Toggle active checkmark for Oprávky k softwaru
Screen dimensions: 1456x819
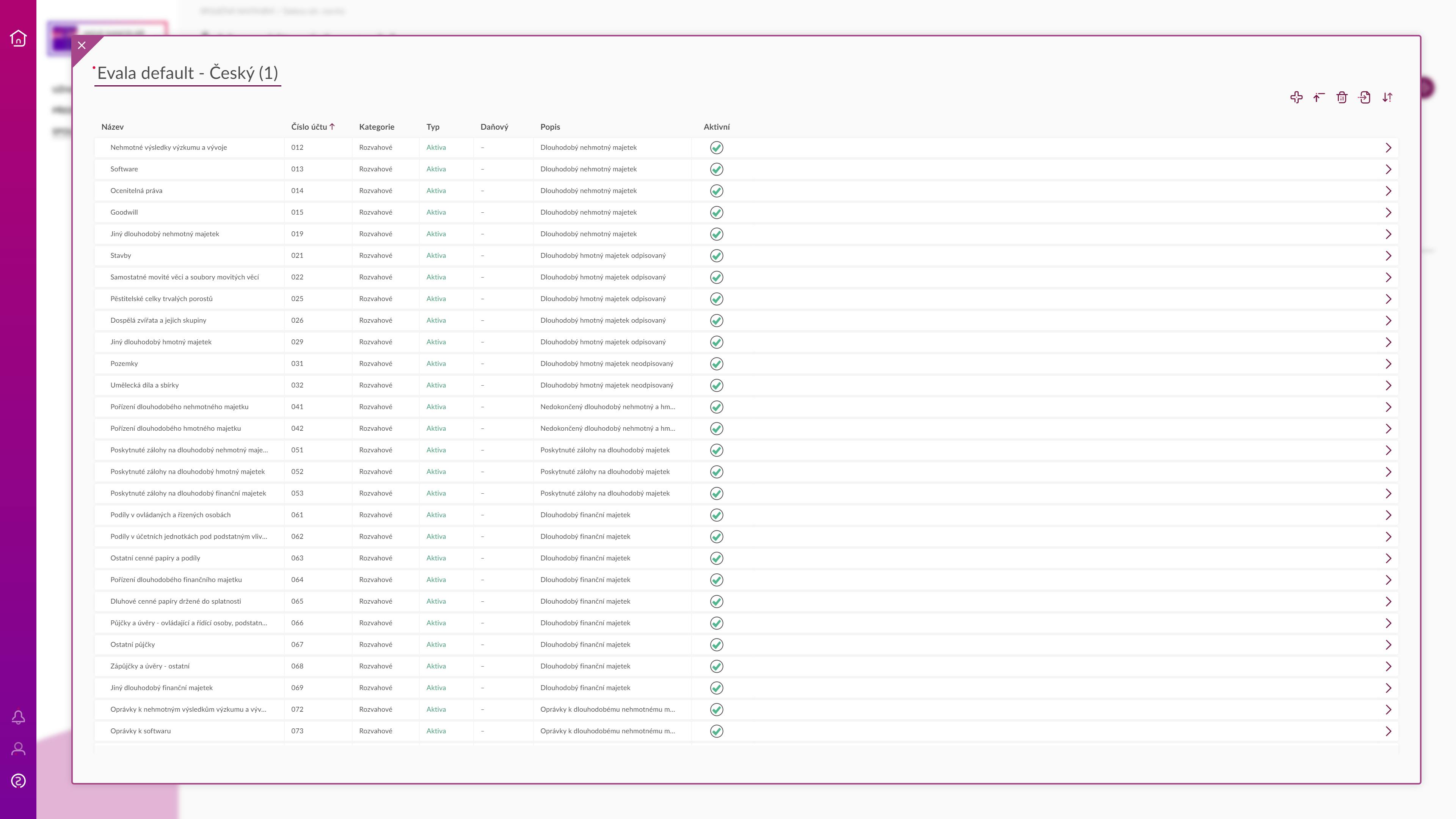(717, 731)
